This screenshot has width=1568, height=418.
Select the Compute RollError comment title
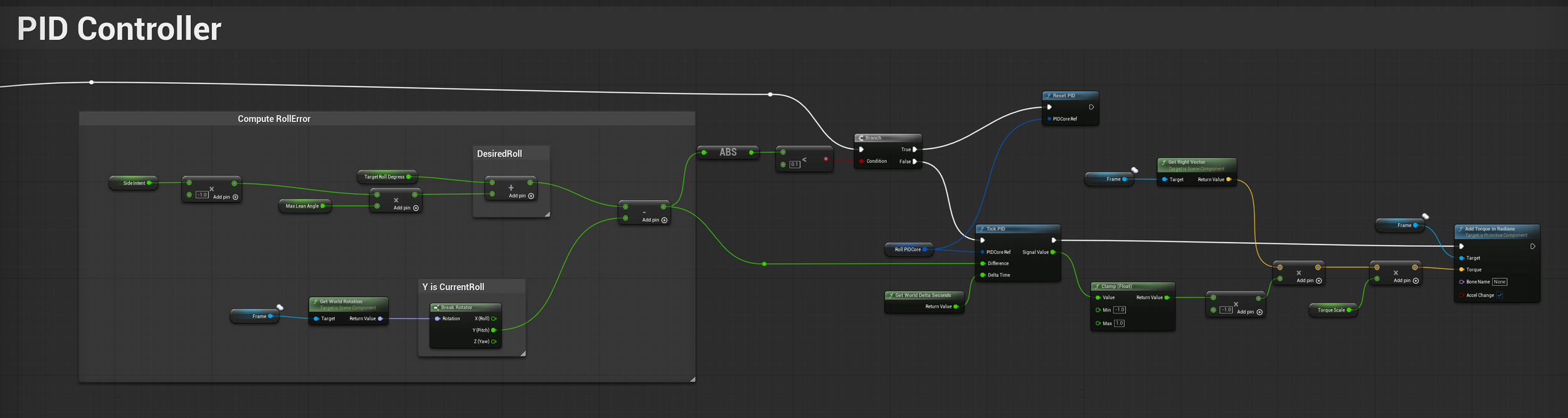274,119
